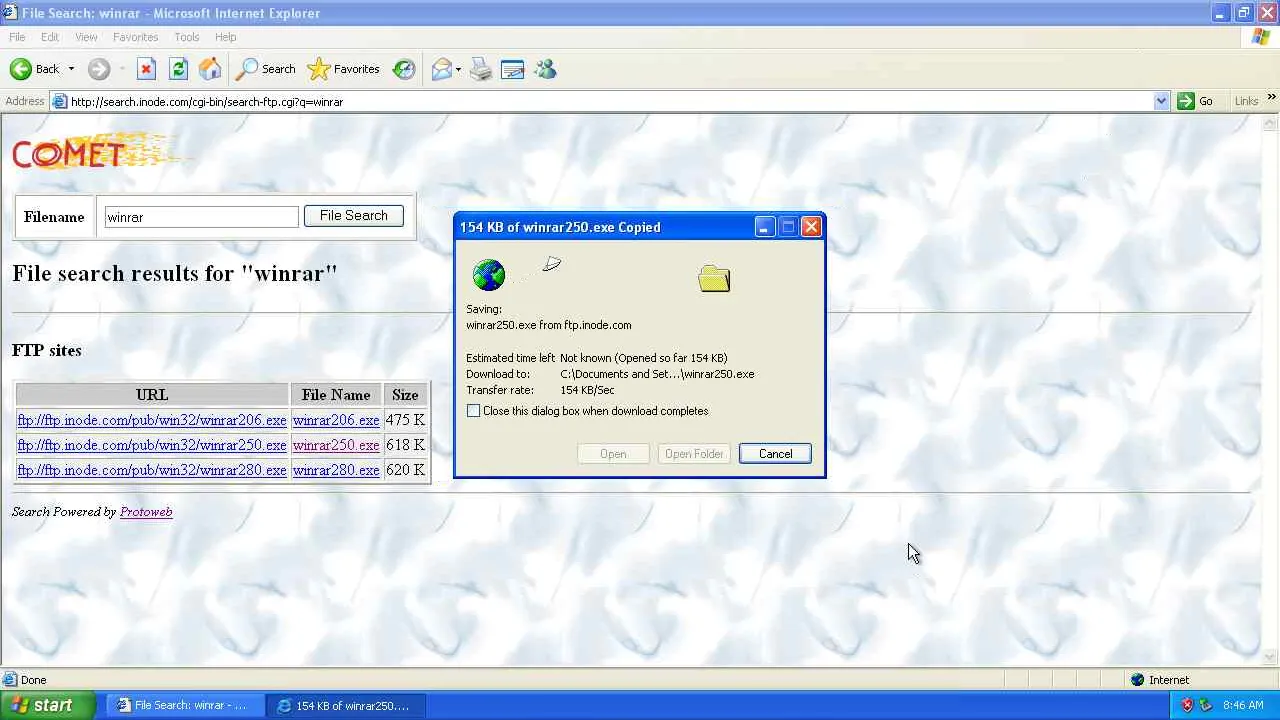
Task: Open the File menu
Action: 17,37
